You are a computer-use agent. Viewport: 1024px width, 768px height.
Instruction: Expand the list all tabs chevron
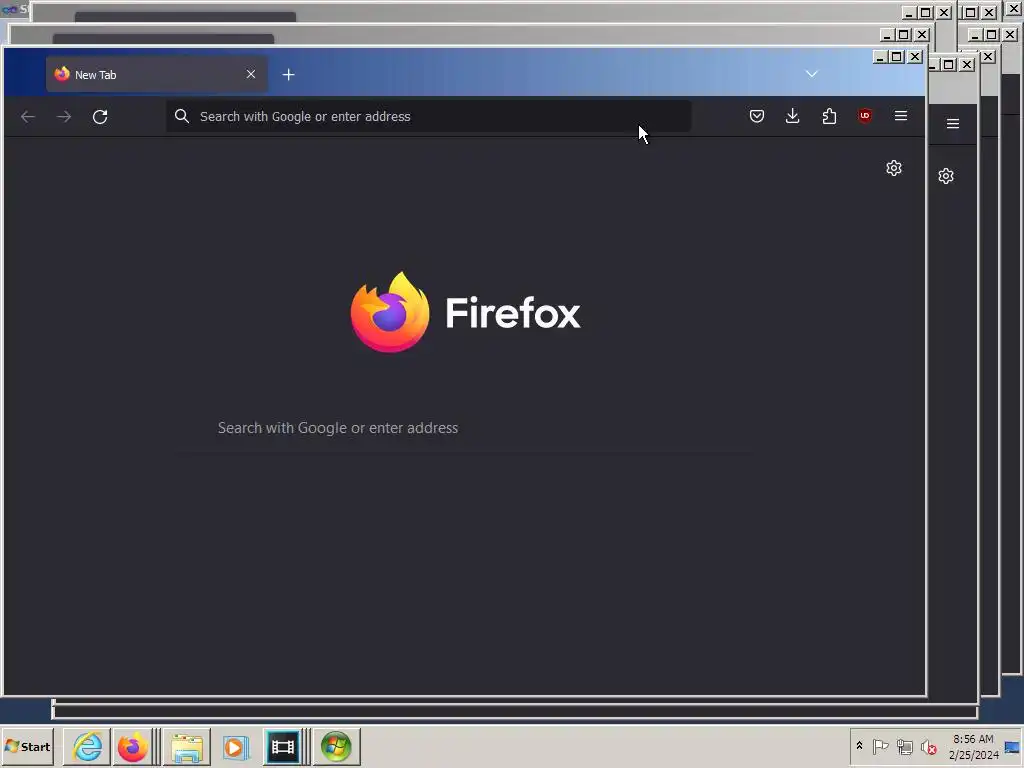pyautogui.click(x=812, y=74)
